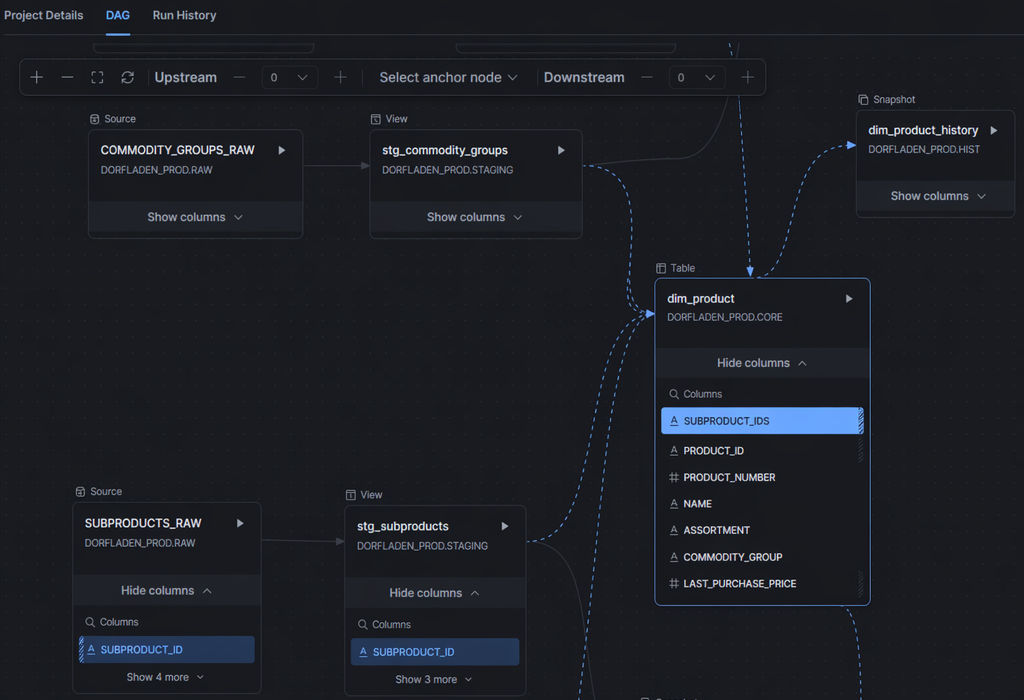The height and width of the screenshot is (700, 1024).
Task: Collapse columns on stg_subproducts view
Action: (x=435, y=593)
